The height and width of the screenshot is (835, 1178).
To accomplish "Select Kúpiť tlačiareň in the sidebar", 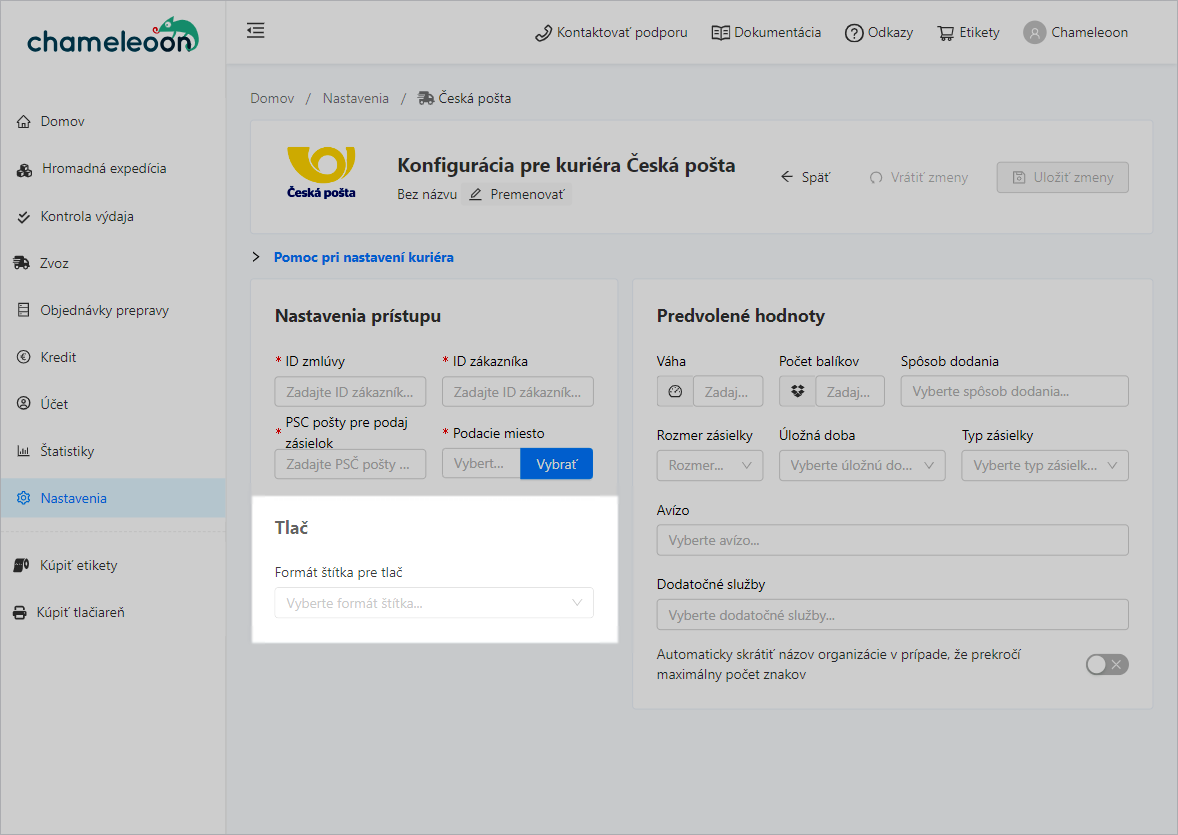I will pyautogui.click(x=80, y=612).
